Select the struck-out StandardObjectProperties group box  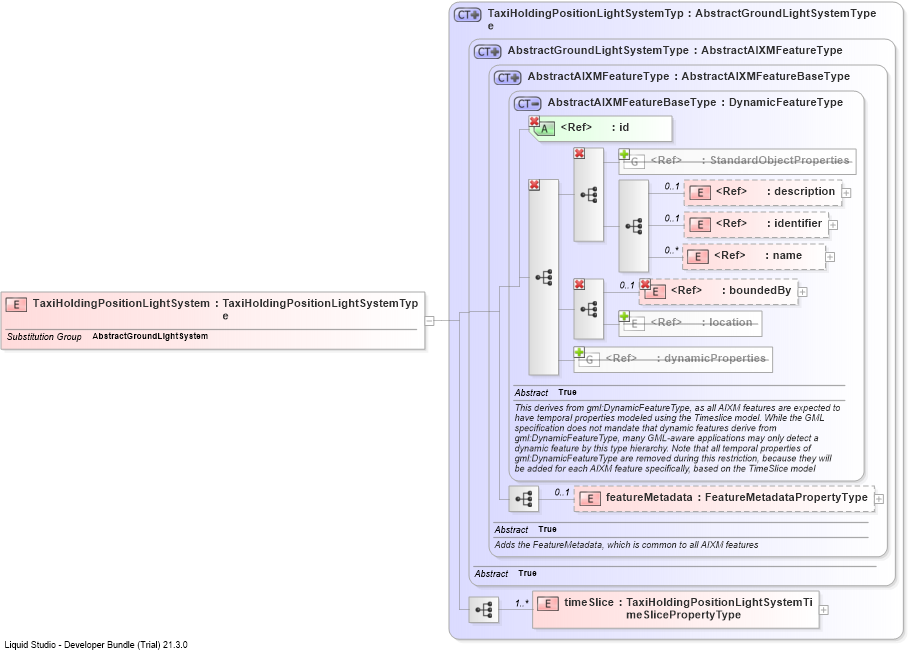click(x=737, y=162)
